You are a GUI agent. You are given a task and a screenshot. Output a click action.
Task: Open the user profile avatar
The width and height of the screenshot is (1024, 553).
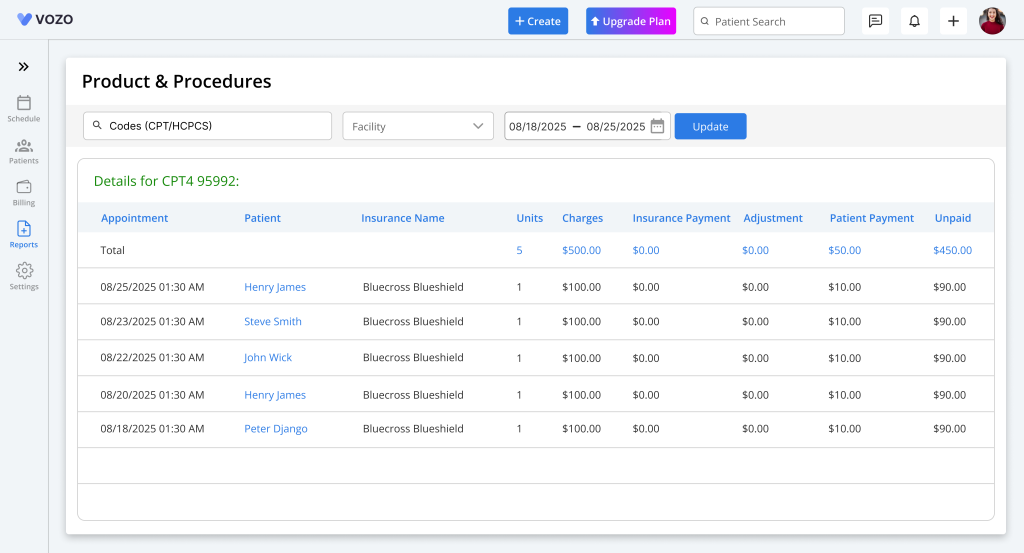click(x=992, y=21)
